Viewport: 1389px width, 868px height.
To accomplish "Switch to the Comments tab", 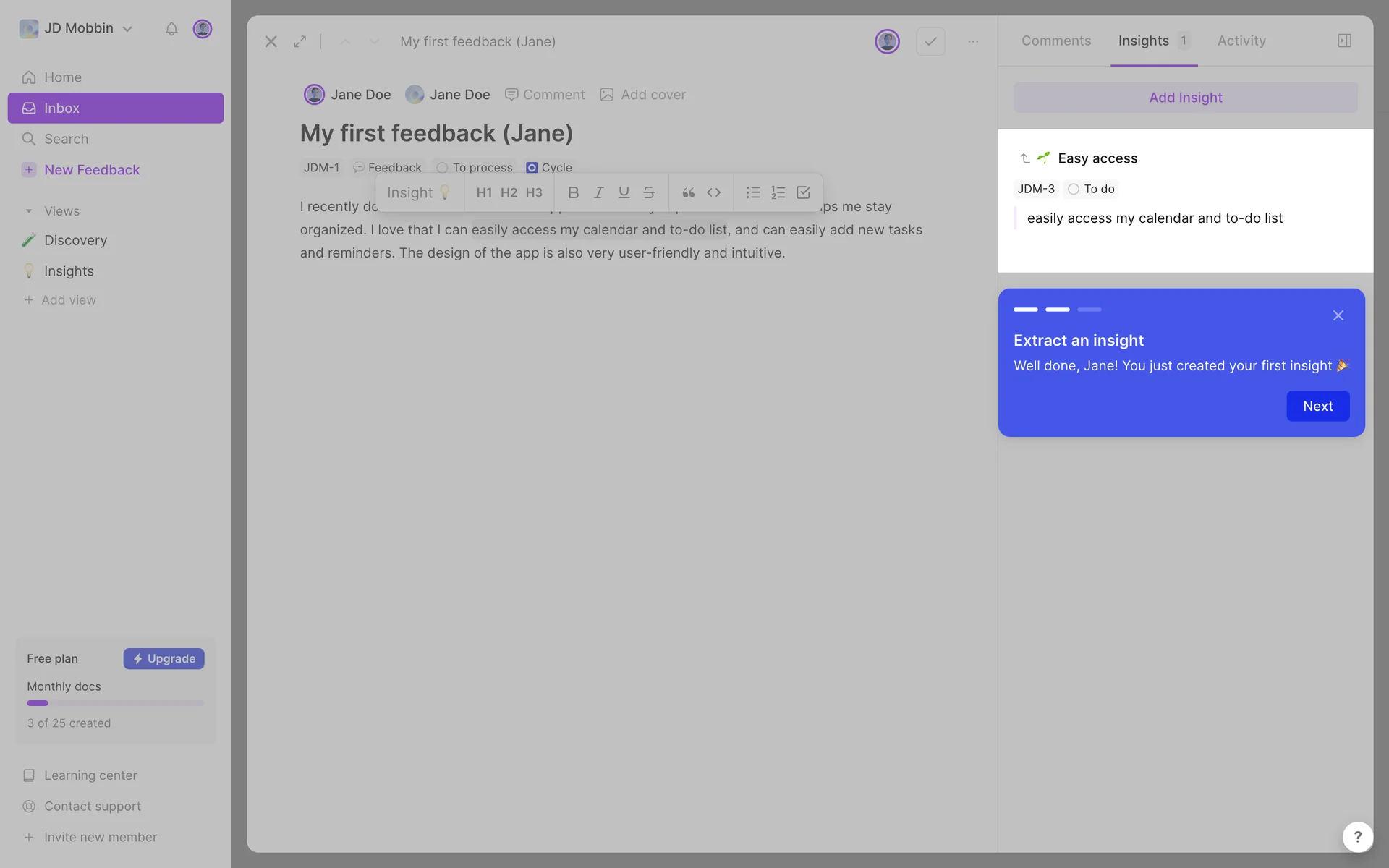I will pyautogui.click(x=1055, y=41).
